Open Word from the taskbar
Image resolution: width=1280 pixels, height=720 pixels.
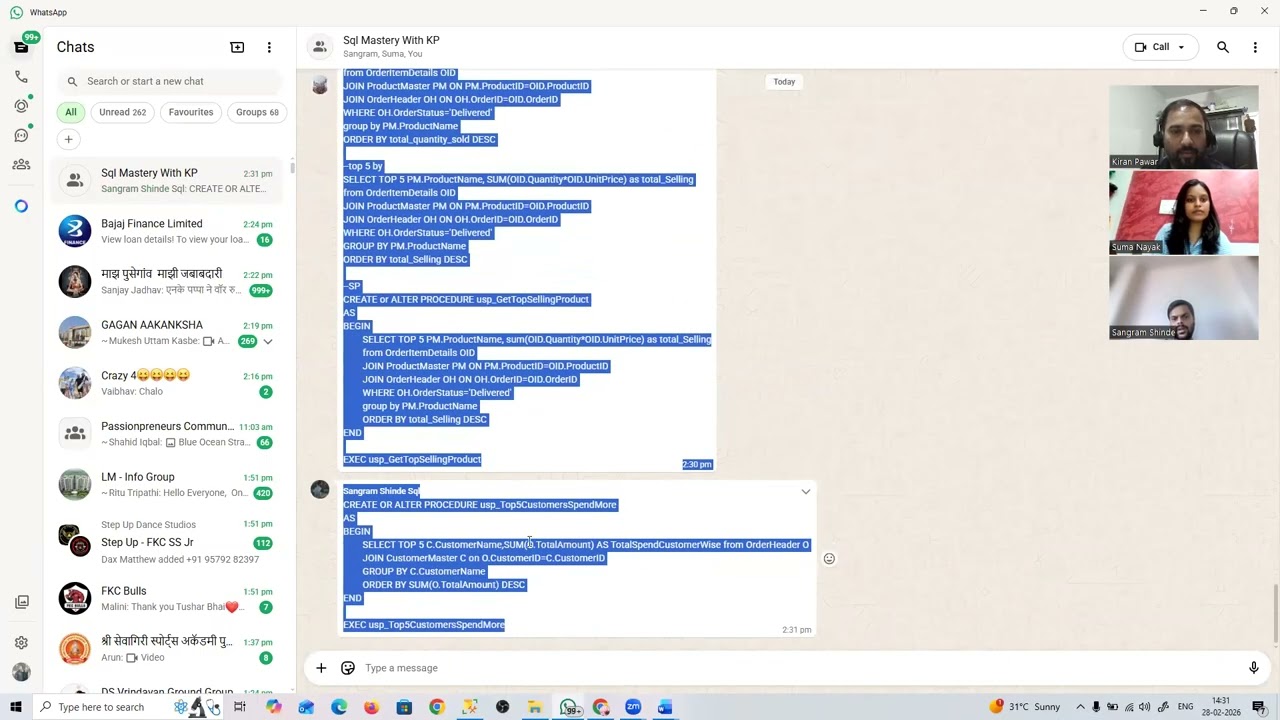[x=665, y=707]
